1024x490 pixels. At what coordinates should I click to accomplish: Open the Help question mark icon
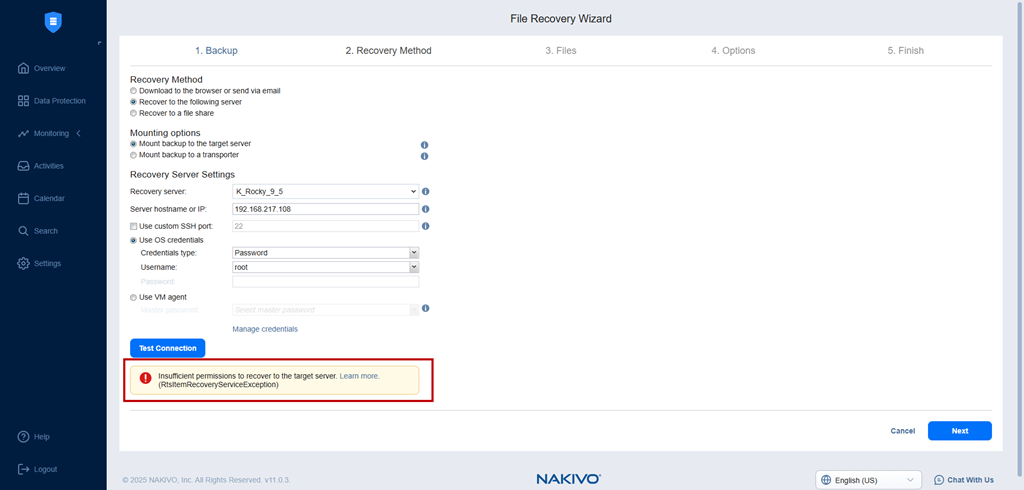24,436
